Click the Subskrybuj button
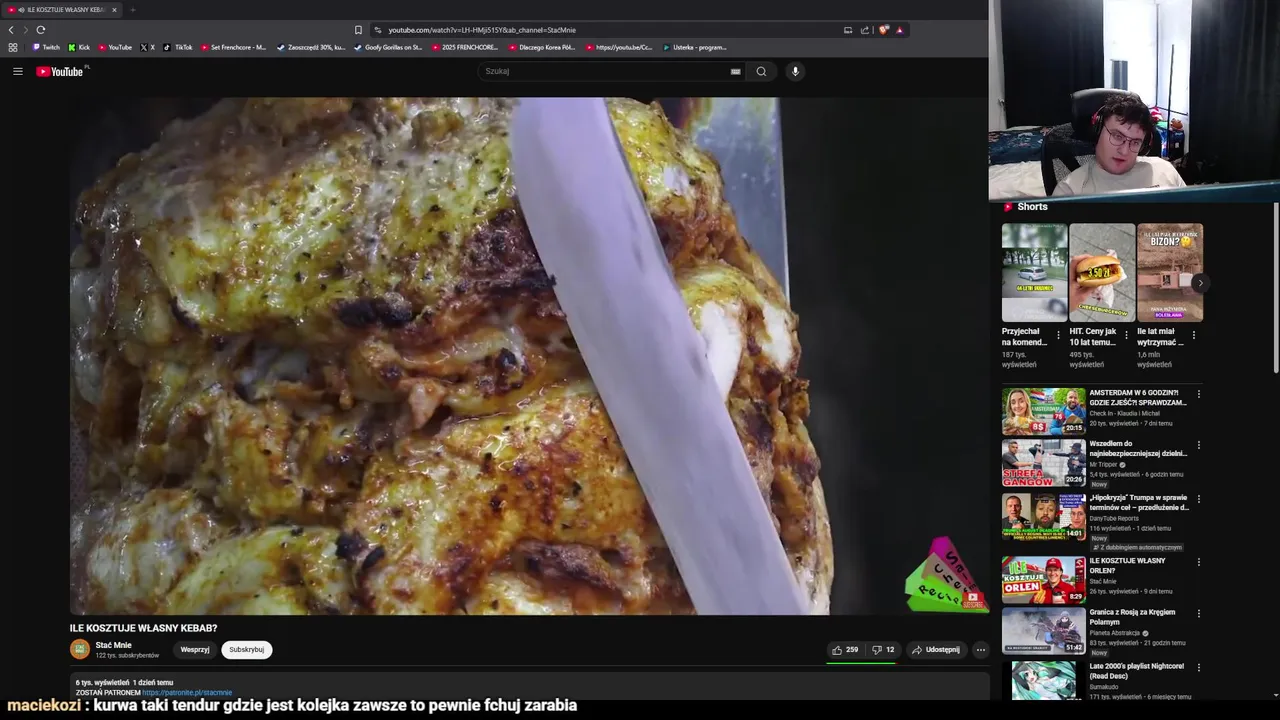Viewport: 1280px width, 720px height. click(246, 650)
